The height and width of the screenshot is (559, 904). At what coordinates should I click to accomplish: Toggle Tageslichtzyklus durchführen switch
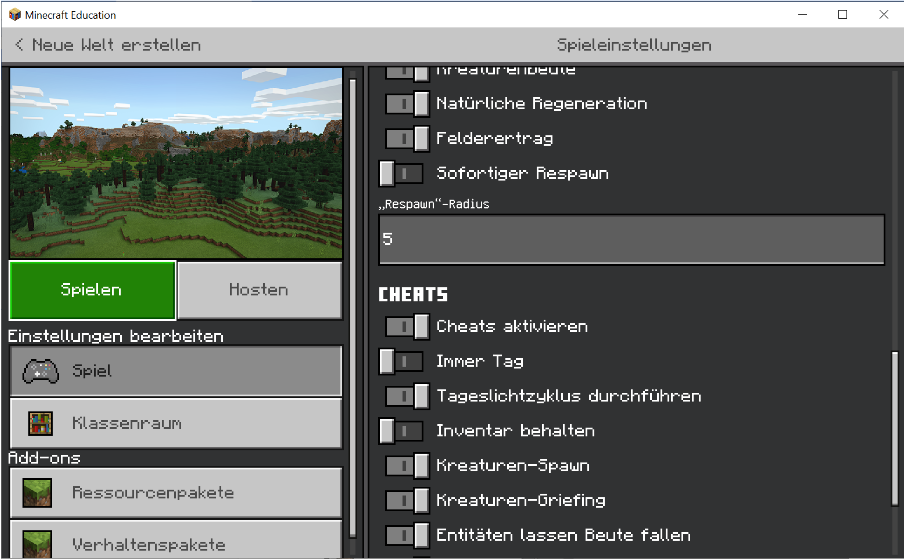[x=407, y=396]
